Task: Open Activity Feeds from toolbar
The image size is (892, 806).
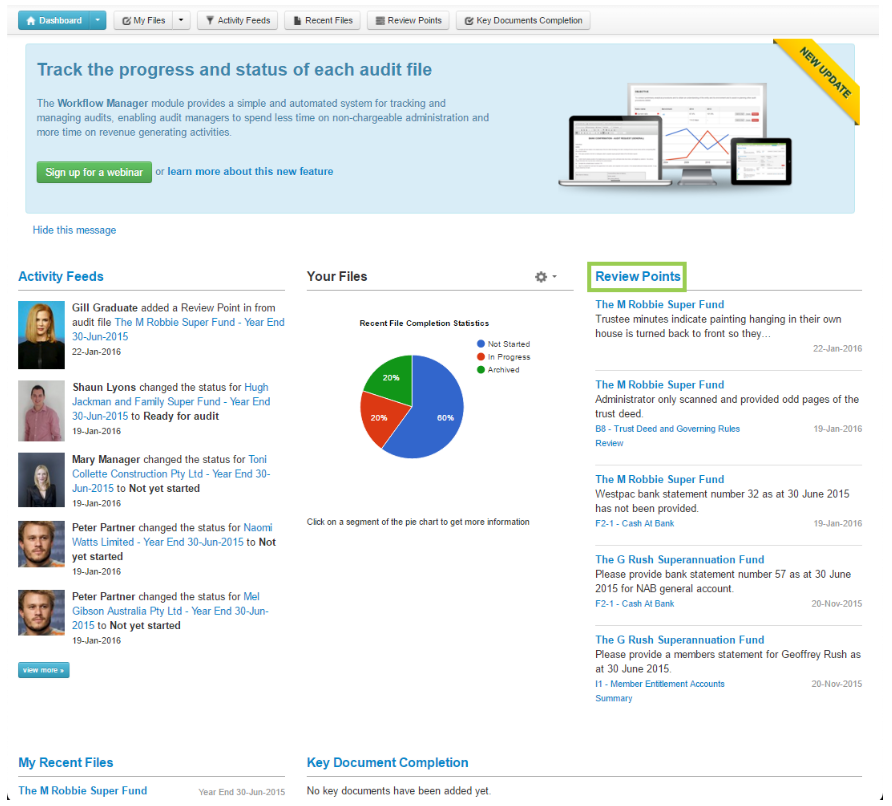Action: coord(237,20)
